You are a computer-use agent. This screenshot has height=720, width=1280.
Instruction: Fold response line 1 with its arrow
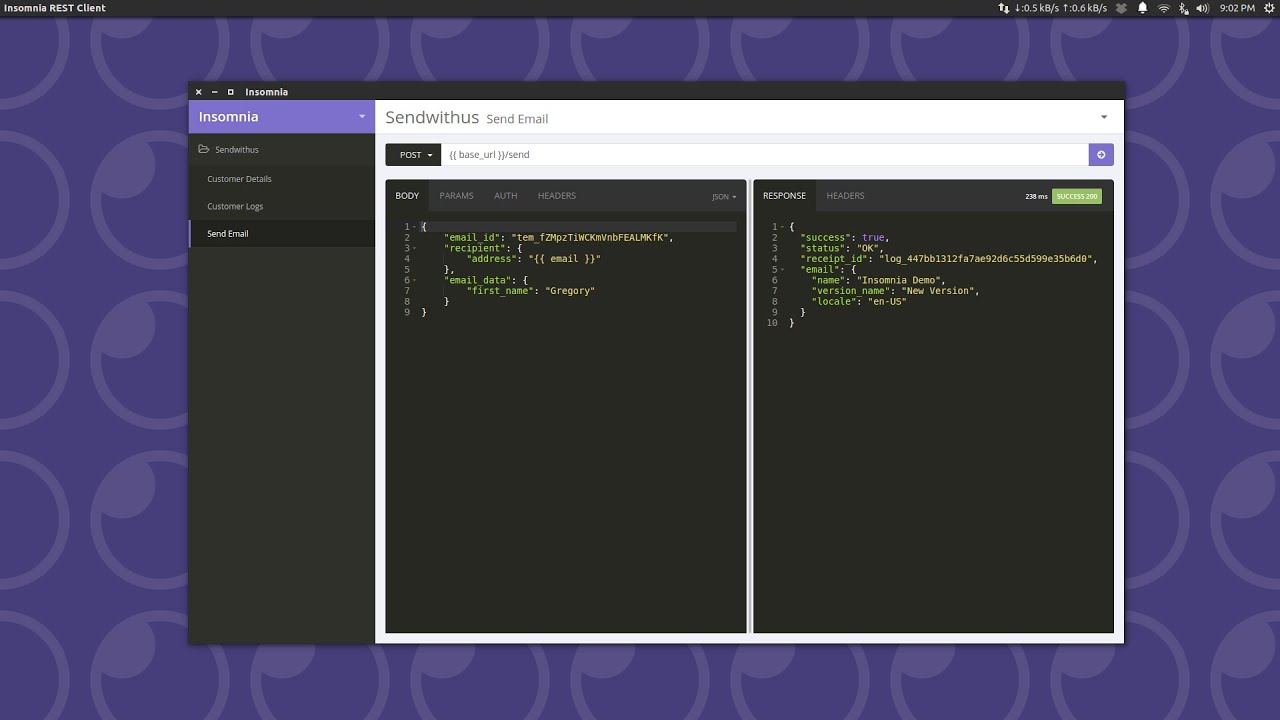(782, 227)
